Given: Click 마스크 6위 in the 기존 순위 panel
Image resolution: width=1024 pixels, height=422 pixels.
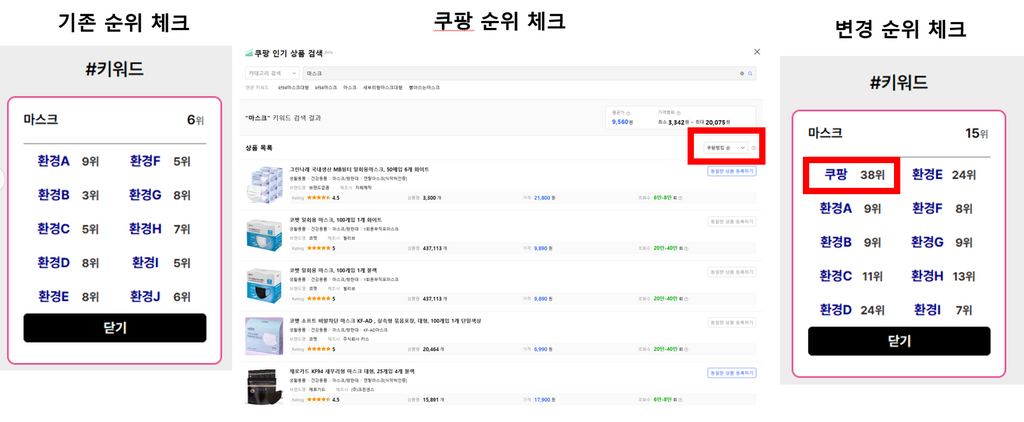Looking at the screenshot, I should (115, 120).
